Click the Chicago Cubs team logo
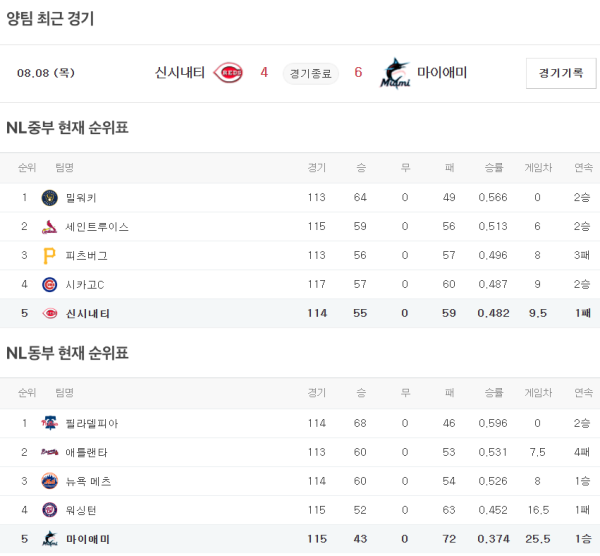 coord(49,285)
